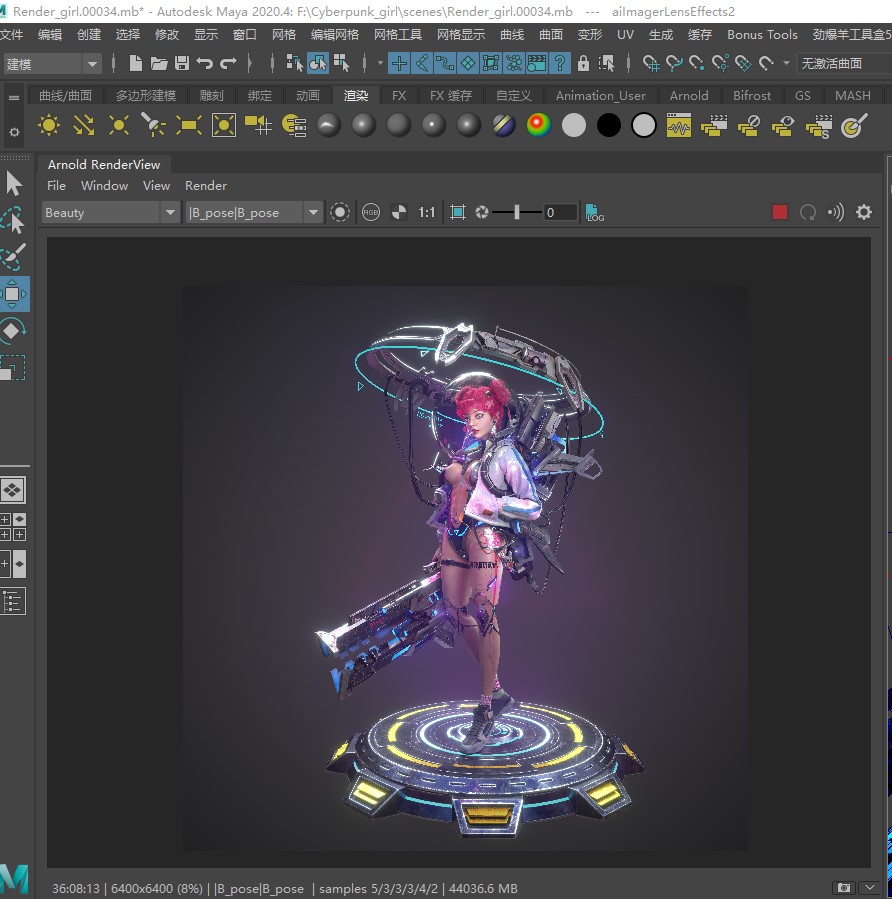Open the RenderView Window menu
Viewport: 892px width, 899px height.
pos(104,186)
